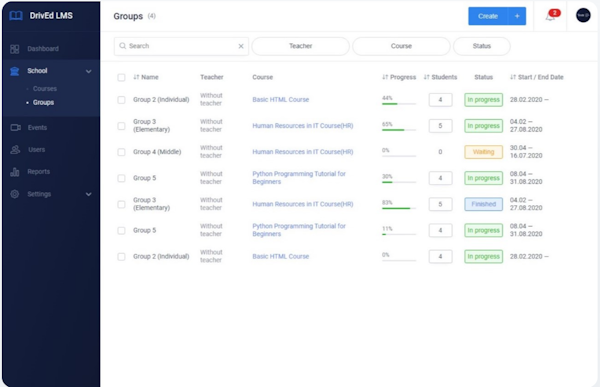Toggle the select-all checkbox in table header
This screenshot has width=600, height=387.
[121, 77]
